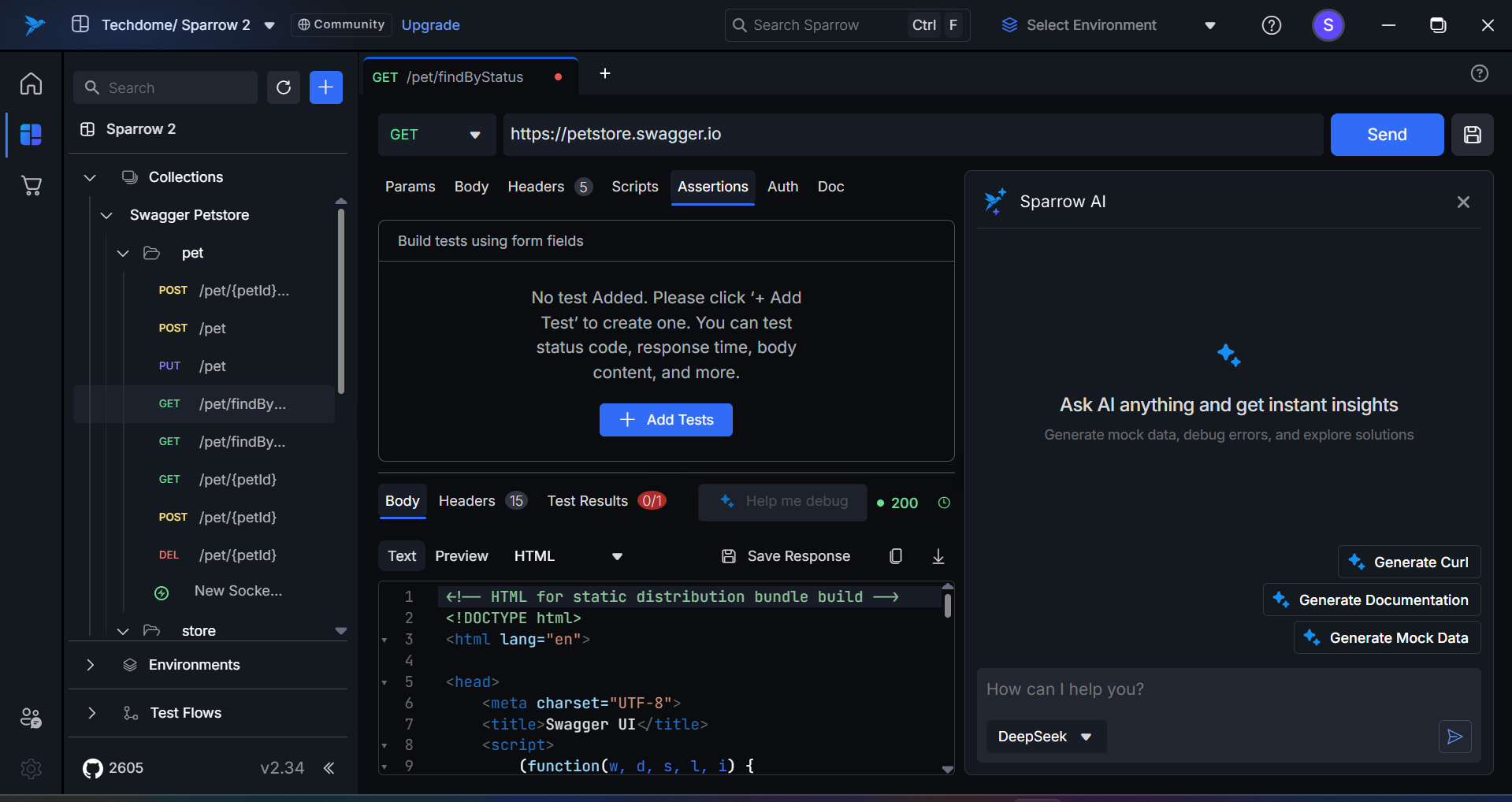Open the settings gear in left sidebar
This screenshot has width=1512, height=802.
pyautogui.click(x=31, y=768)
